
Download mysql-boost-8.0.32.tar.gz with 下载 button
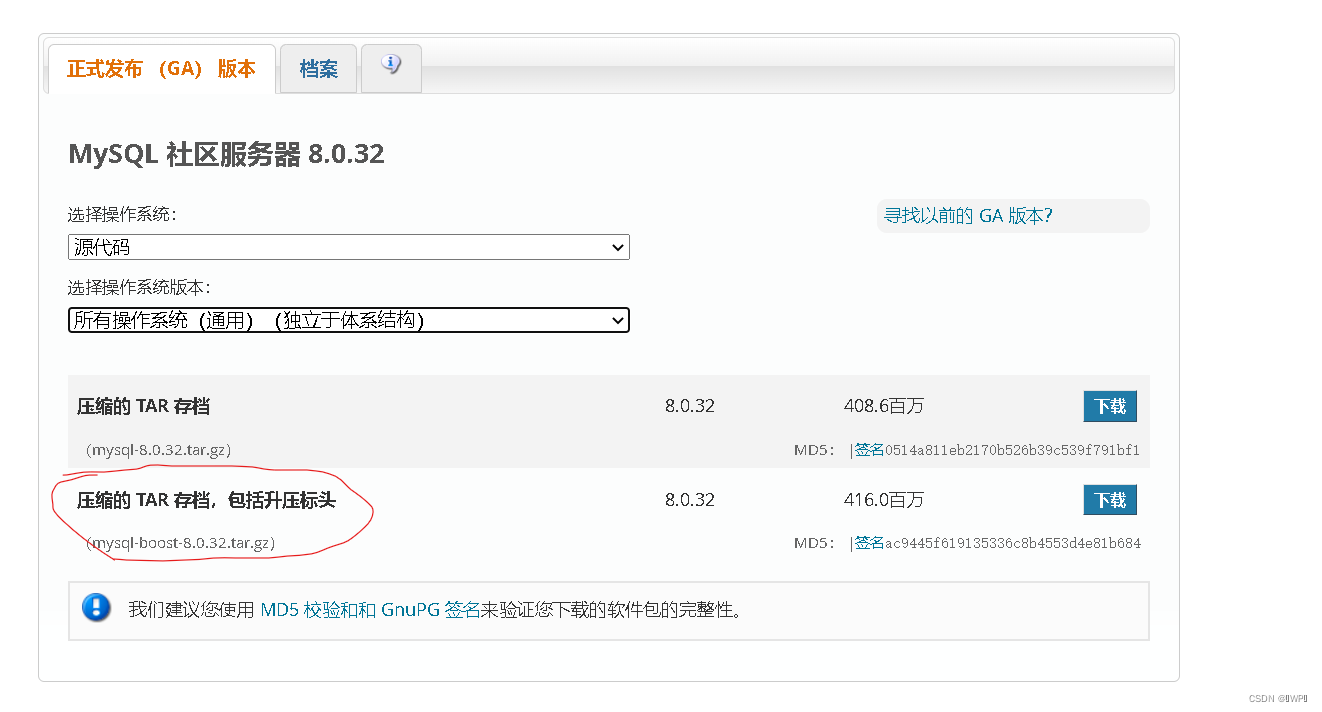(1110, 500)
